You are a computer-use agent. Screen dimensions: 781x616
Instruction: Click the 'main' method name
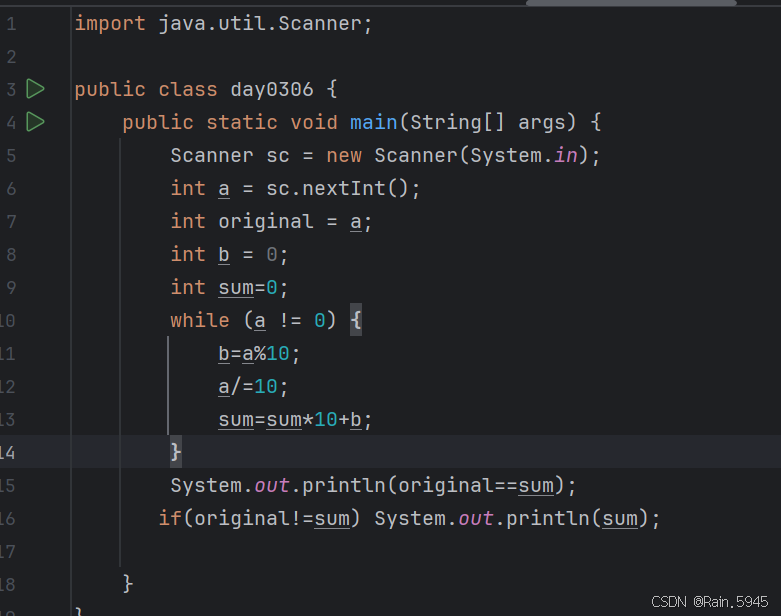click(374, 123)
